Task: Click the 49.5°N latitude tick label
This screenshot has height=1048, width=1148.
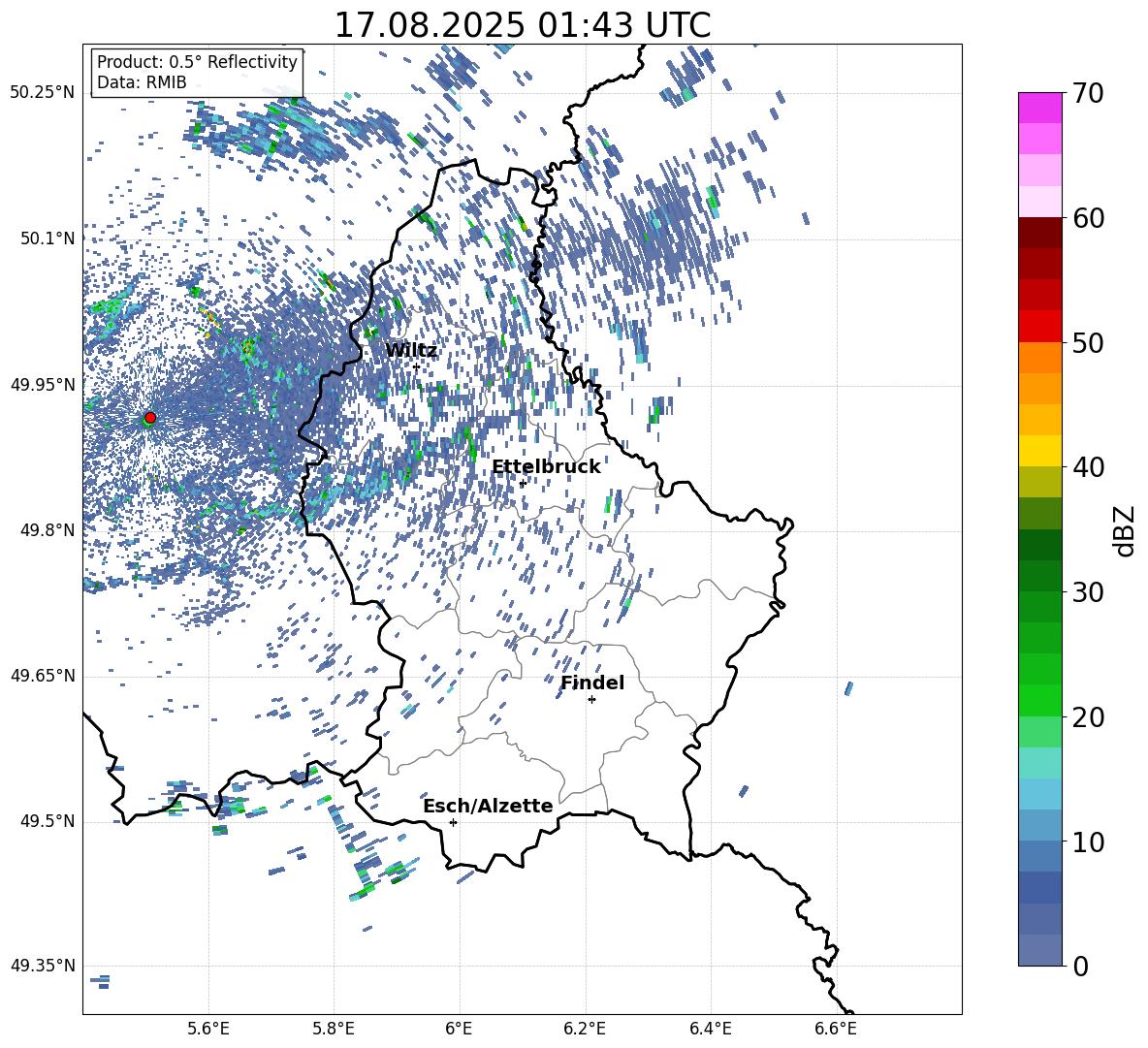Action: point(47,821)
